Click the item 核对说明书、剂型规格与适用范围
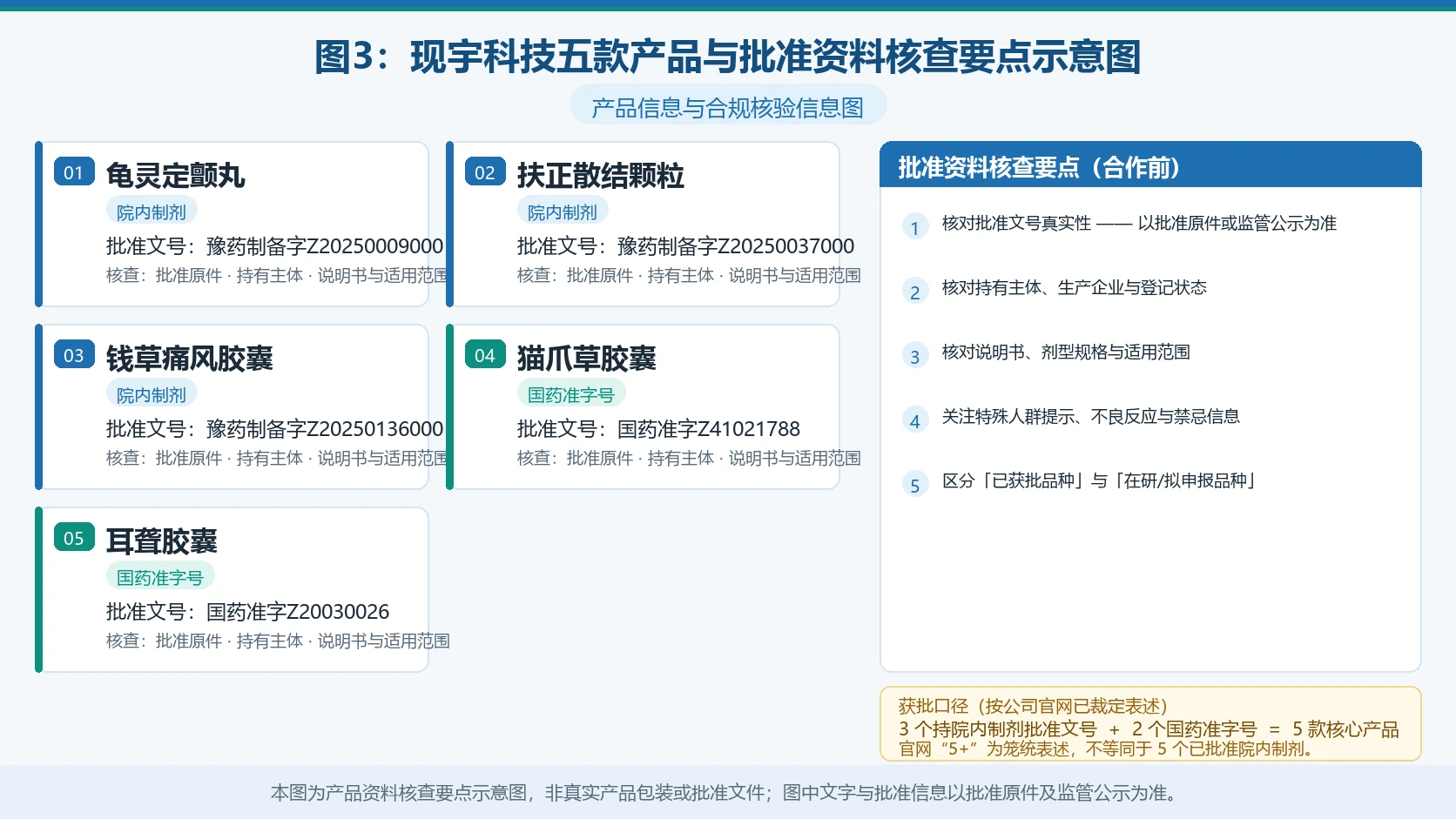This screenshot has height=819, width=1456. tap(1066, 352)
